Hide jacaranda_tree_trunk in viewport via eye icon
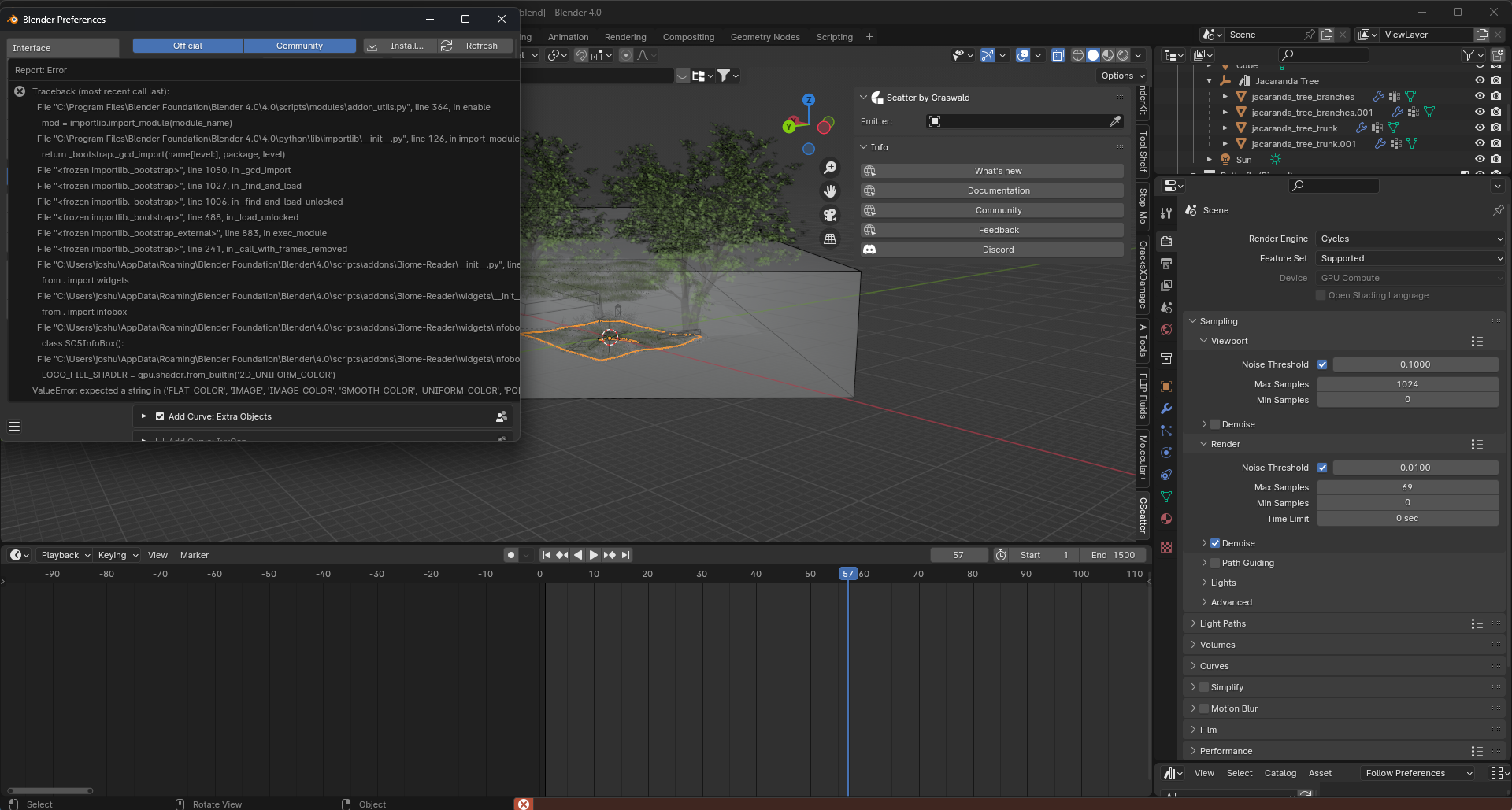The image size is (1512, 810). click(1480, 128)
